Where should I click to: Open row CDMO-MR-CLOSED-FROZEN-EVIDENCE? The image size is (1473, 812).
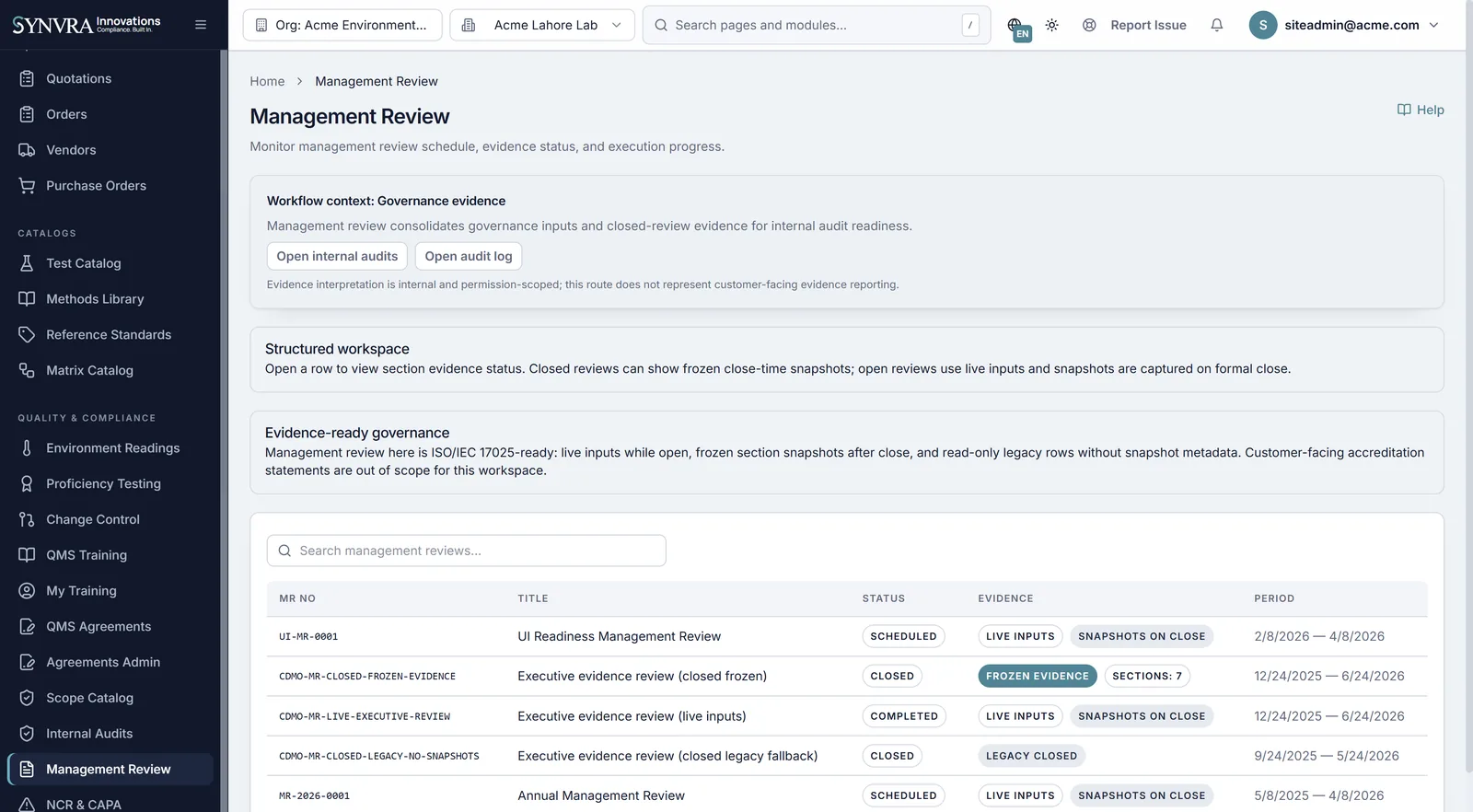point(847,676)
